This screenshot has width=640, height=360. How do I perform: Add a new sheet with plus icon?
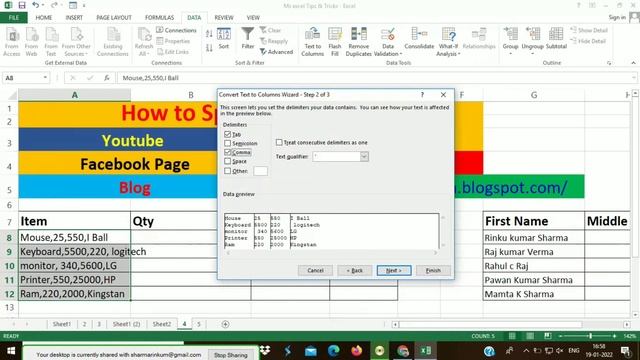point(225,324)
